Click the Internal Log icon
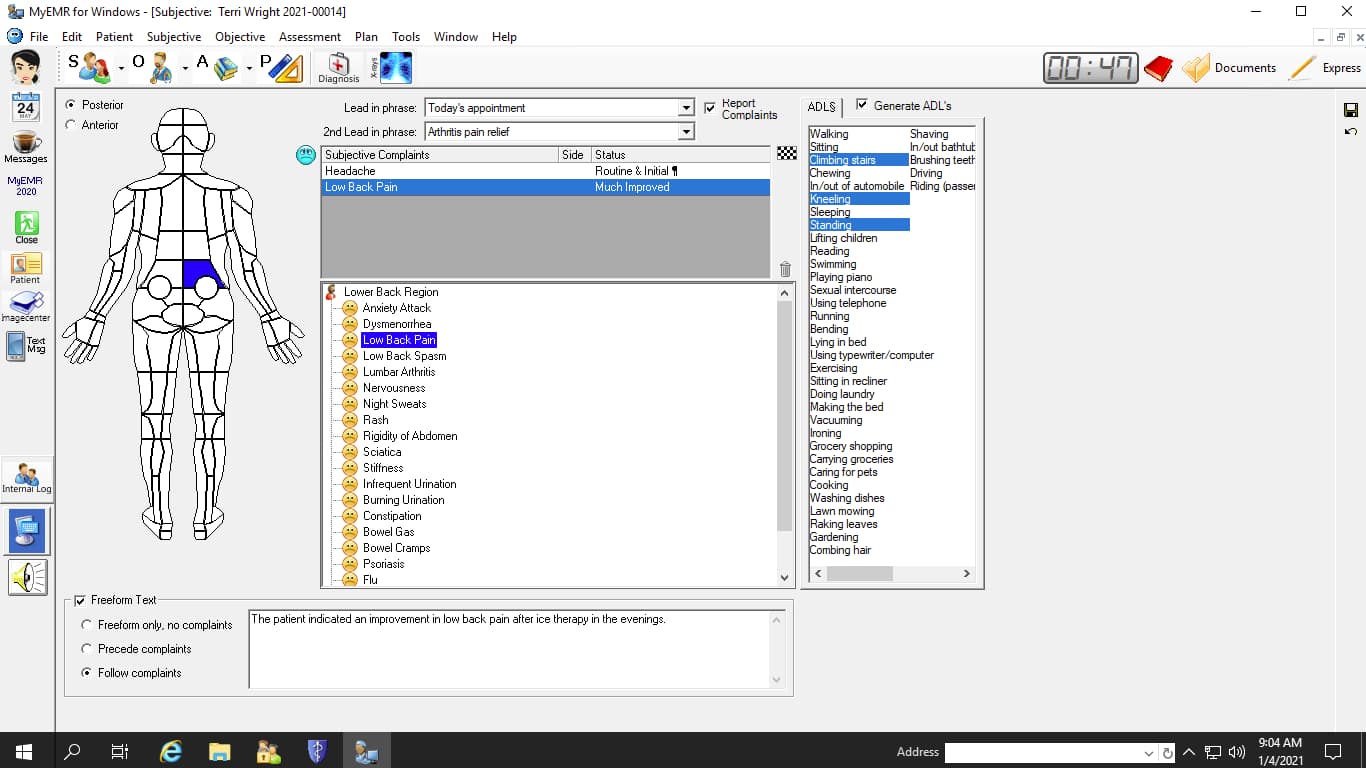 pyautogui.click(x=27, y=478)
